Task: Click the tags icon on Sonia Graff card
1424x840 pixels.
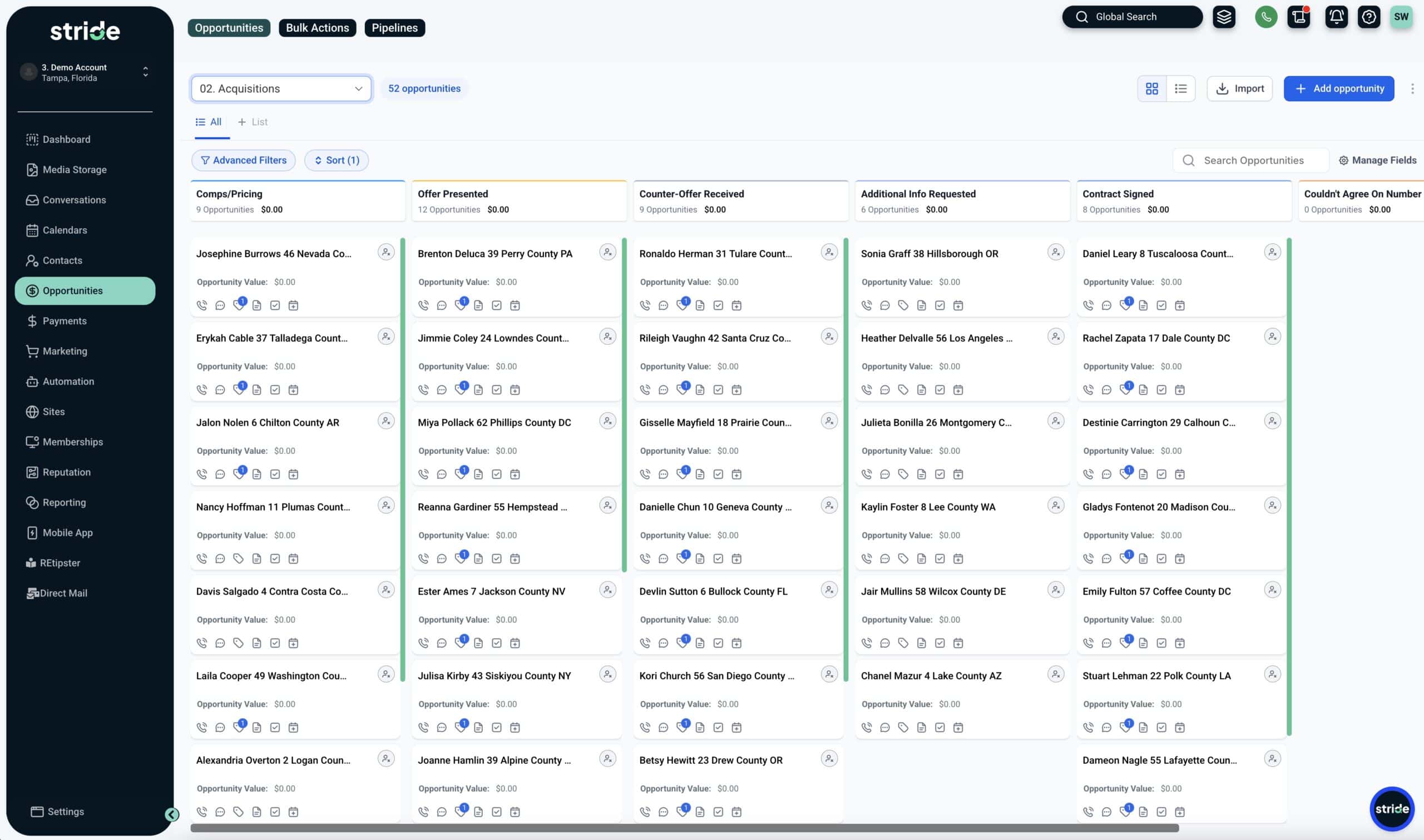Action: pos(903,305)
